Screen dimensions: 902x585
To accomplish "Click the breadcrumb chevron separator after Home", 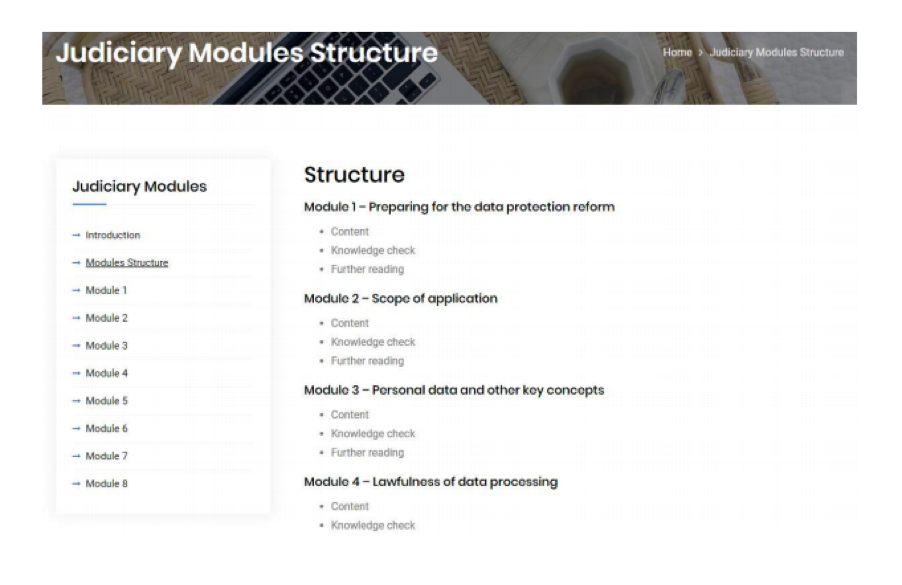I will coord(701,52).
